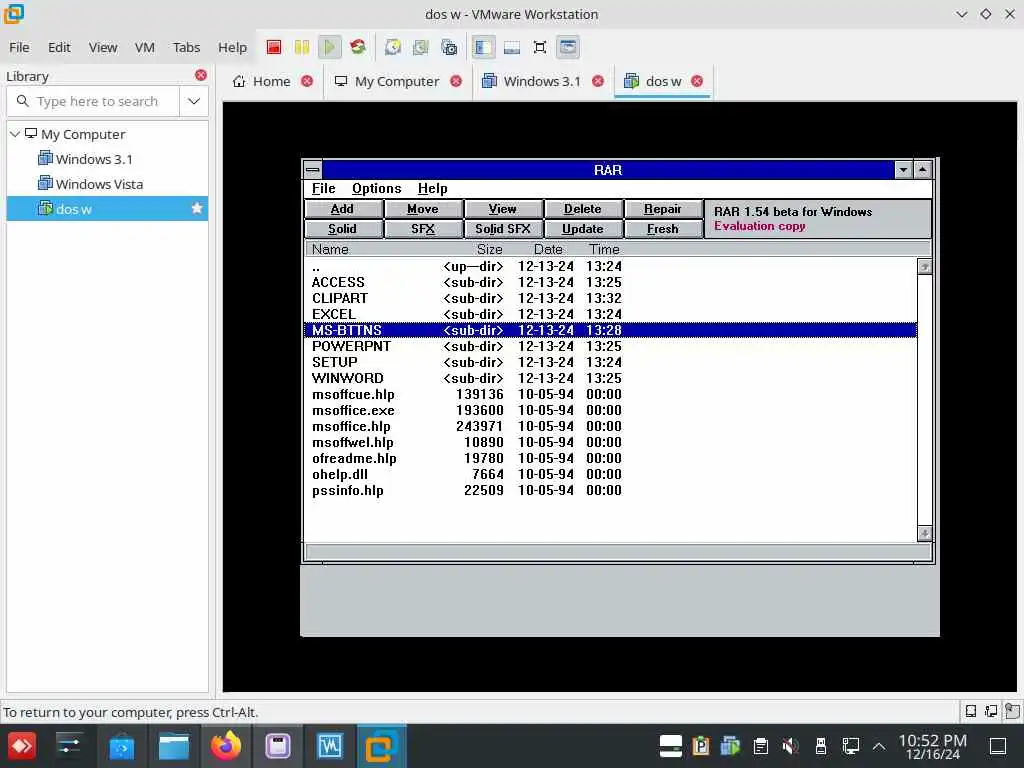The image size is (1024, 768).
Task: Expand hidden system tray icons chevron
Action: coord(879,746)
